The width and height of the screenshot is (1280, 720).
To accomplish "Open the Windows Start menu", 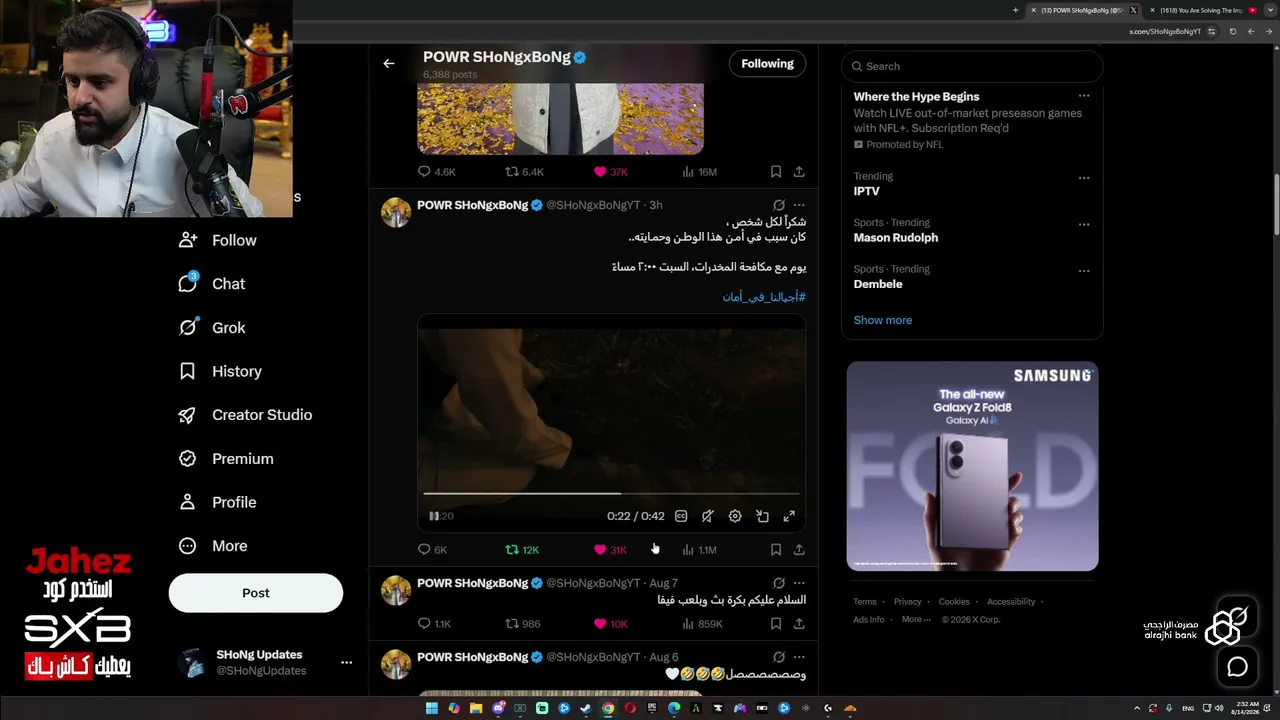I will point(432,708).
